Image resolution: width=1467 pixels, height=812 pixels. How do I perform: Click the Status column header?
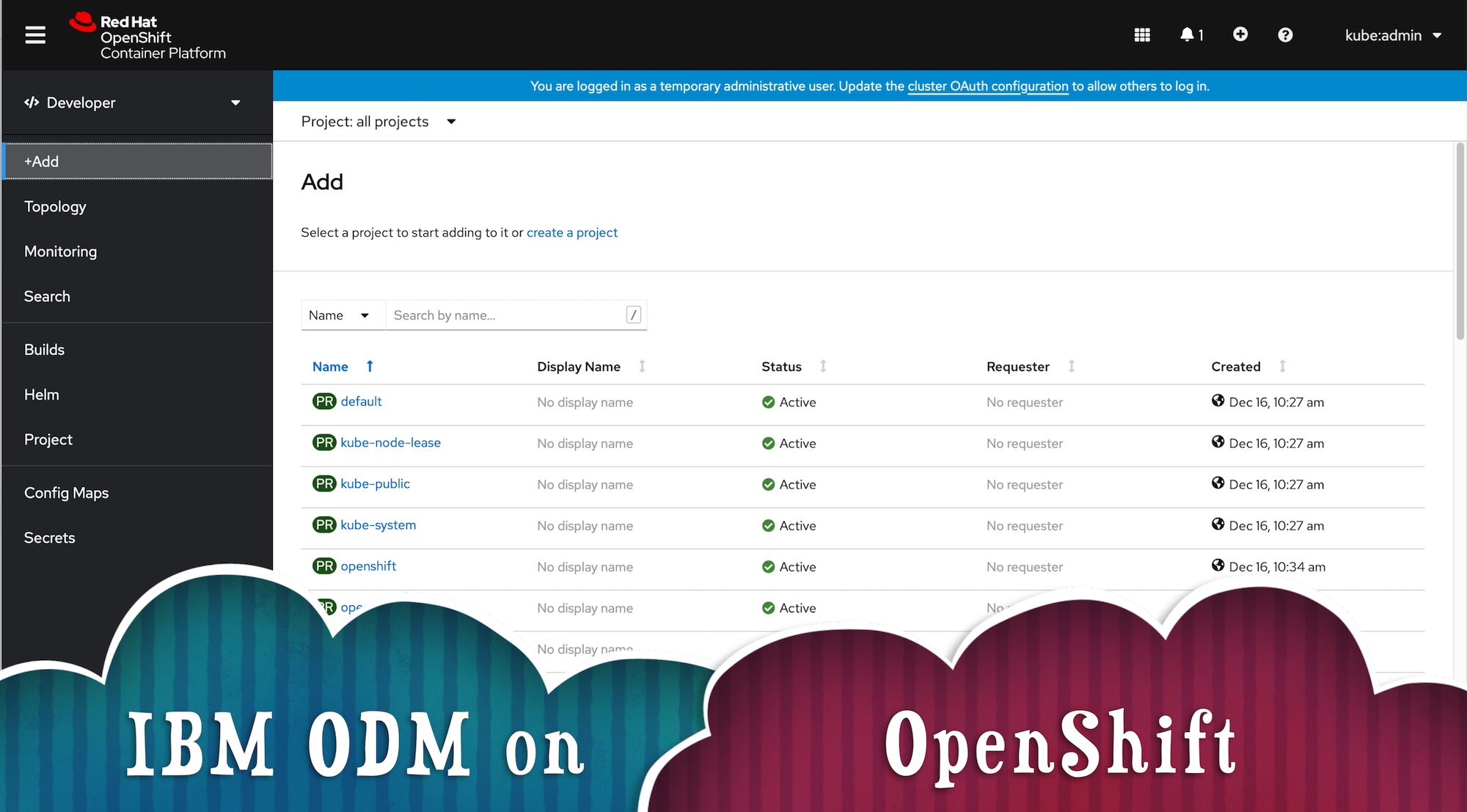pyautogui.click(x=781, y=366)
